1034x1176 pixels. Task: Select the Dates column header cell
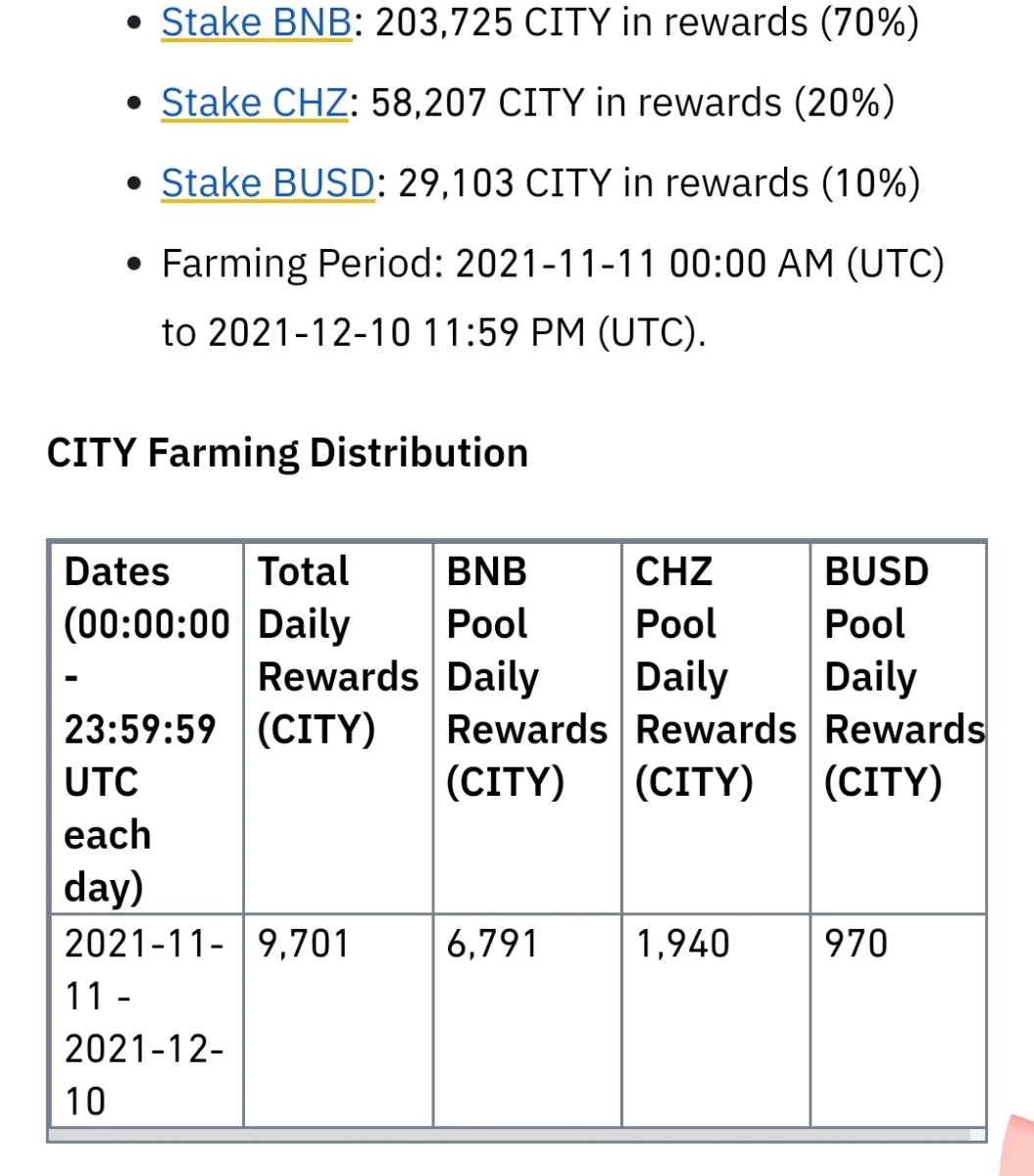145,727
